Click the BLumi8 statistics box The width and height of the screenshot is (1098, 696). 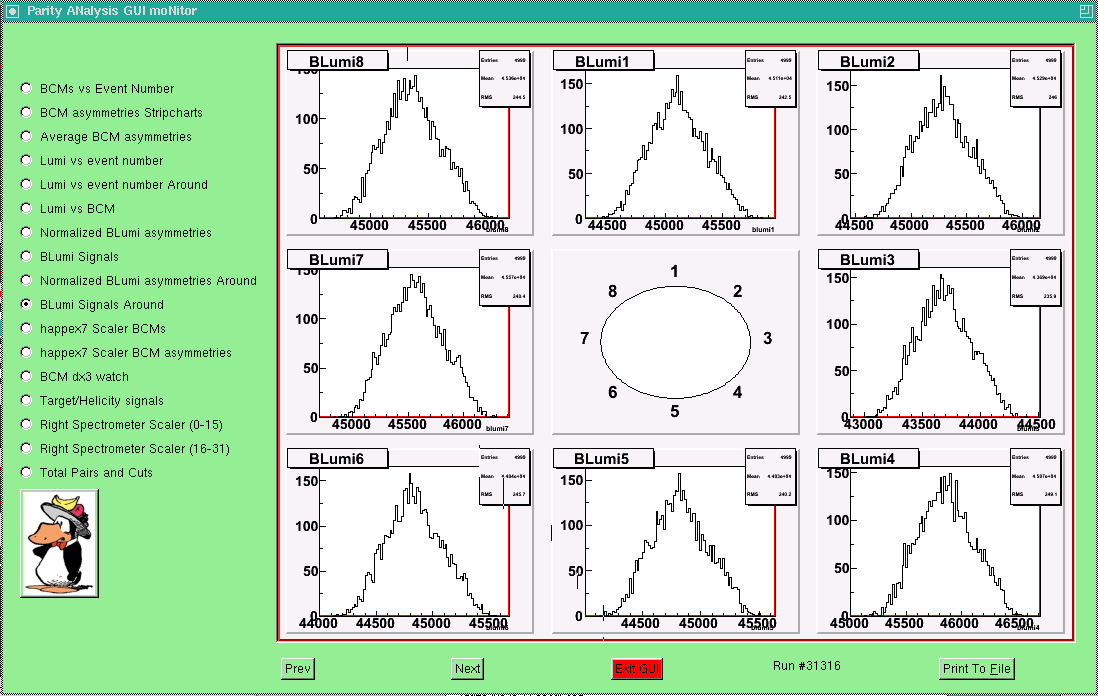point(504,78)
